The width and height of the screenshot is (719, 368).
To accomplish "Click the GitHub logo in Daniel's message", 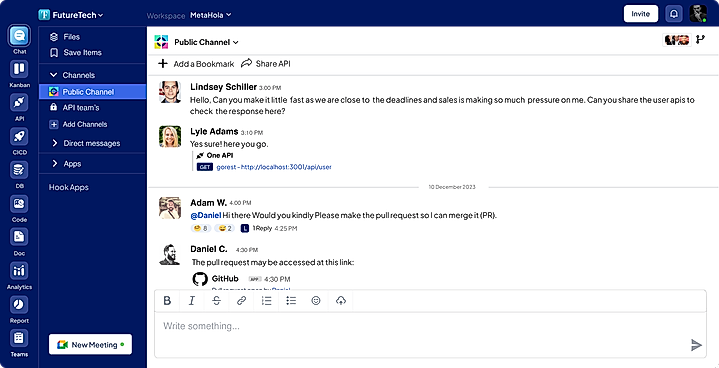I will [x=200, y=279].
